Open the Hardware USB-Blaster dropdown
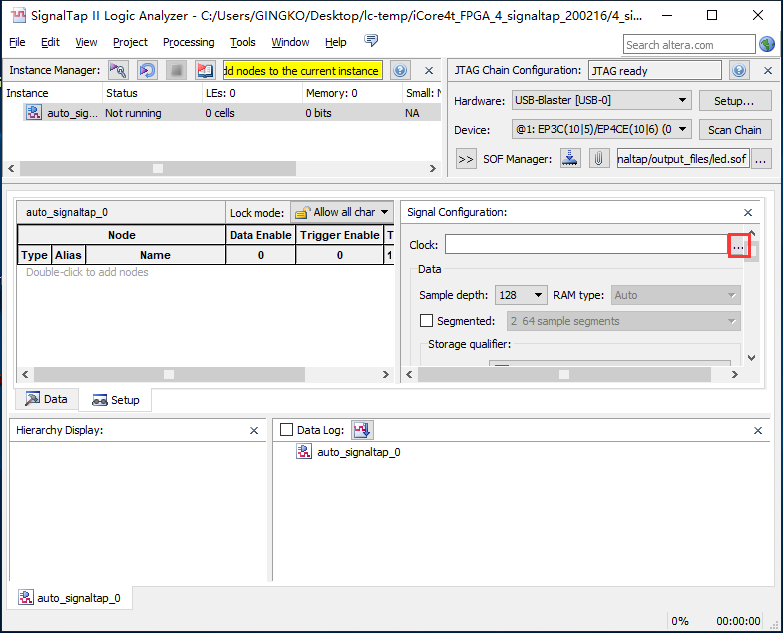 601,101
